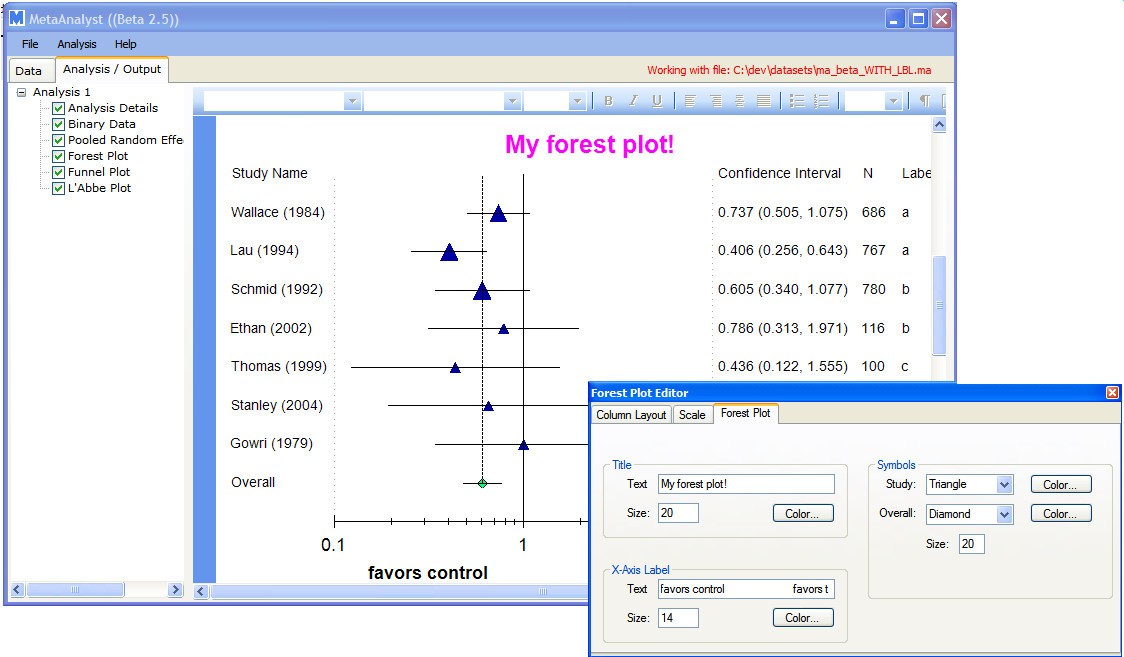The image size is (1124, 657).
Task: Toggle the L'Abbe Plot checkbox
Action: (59, 188)
